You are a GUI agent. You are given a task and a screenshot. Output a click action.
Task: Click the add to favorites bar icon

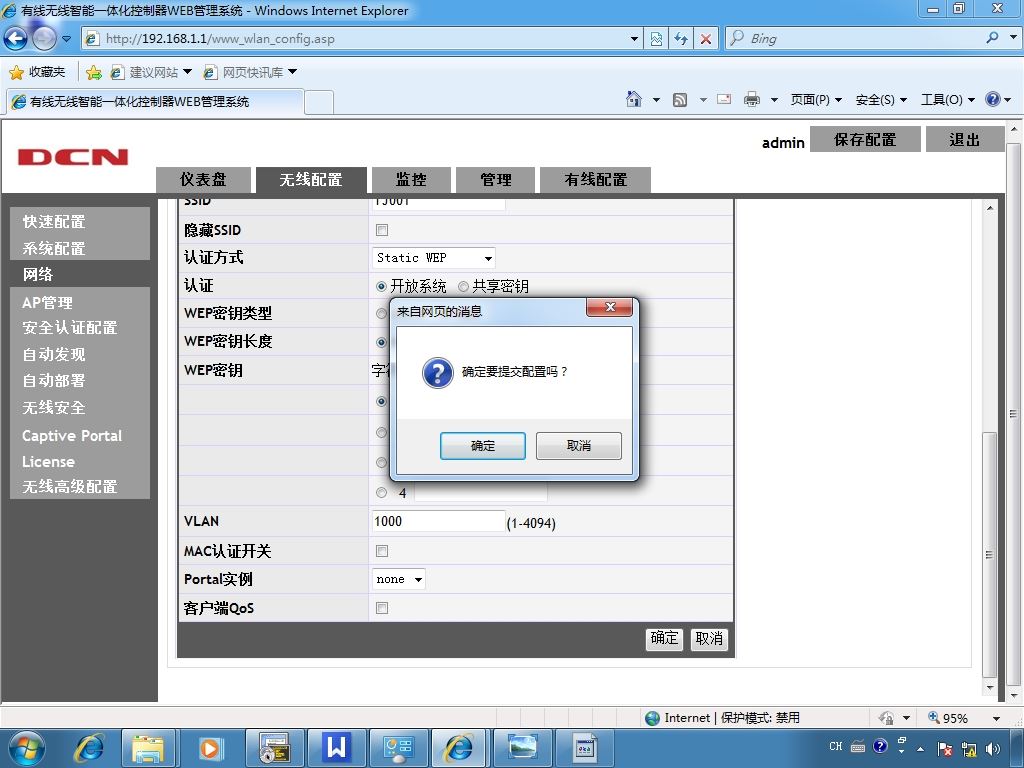(93, 72)
